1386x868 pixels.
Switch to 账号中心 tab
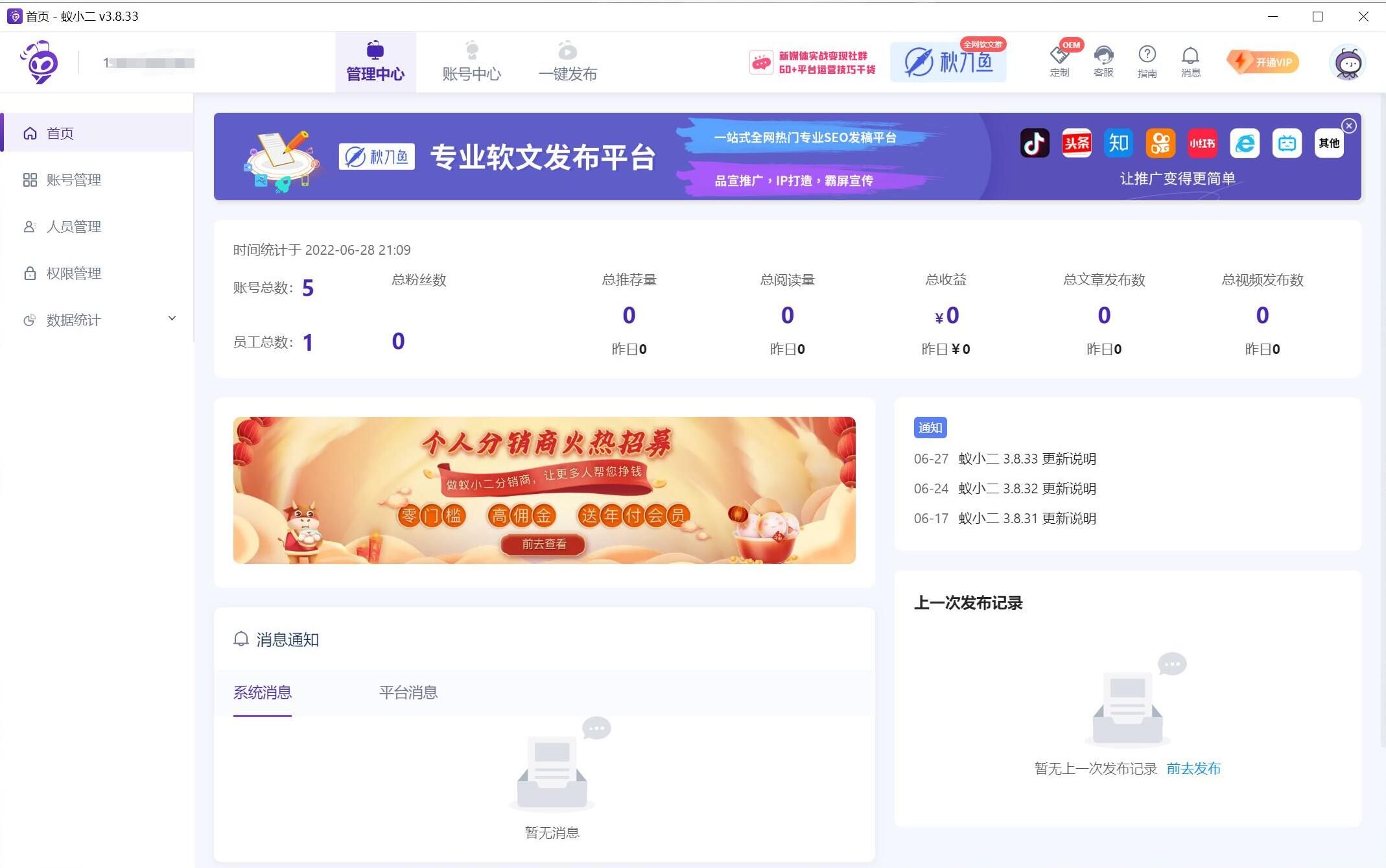[x=471, y=62]
